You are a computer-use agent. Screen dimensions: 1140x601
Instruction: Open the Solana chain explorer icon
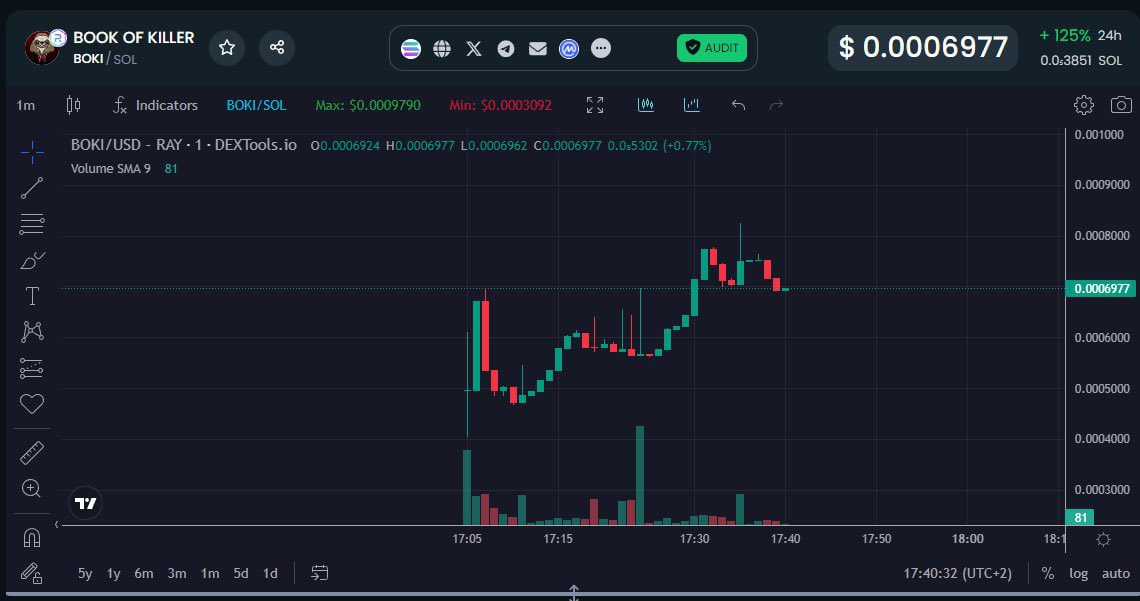point(411,49)
